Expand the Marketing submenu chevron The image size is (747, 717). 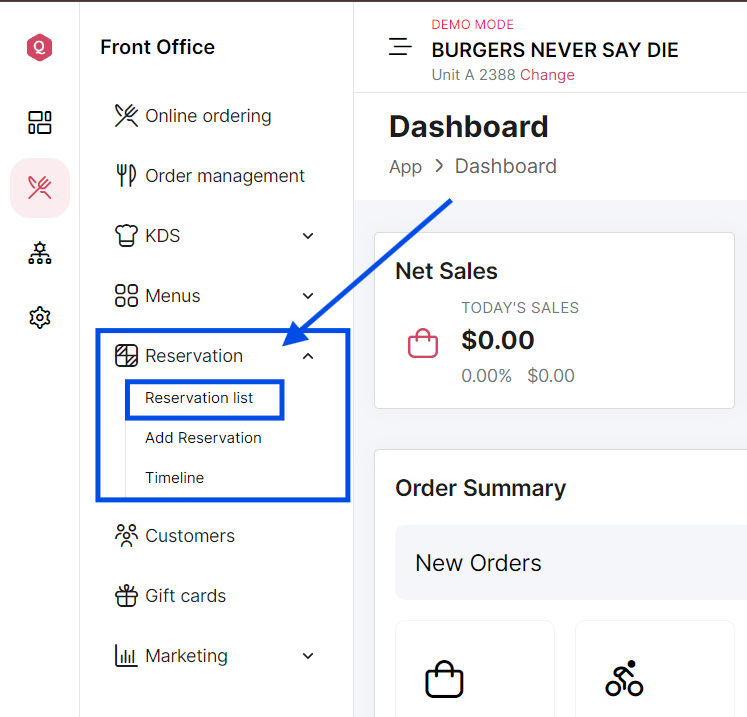point(308,656)
